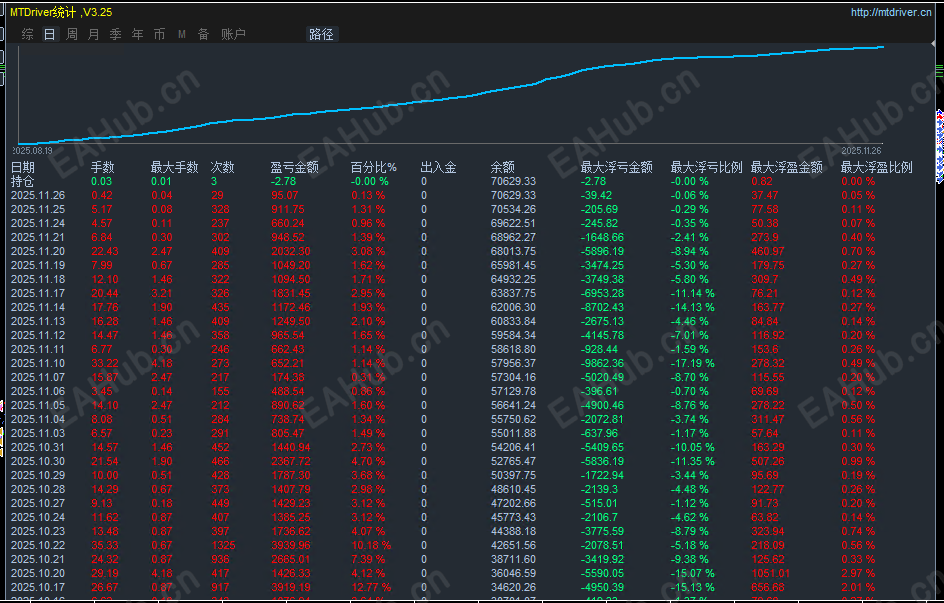Click profit amount 3939.96

point(291,545)
